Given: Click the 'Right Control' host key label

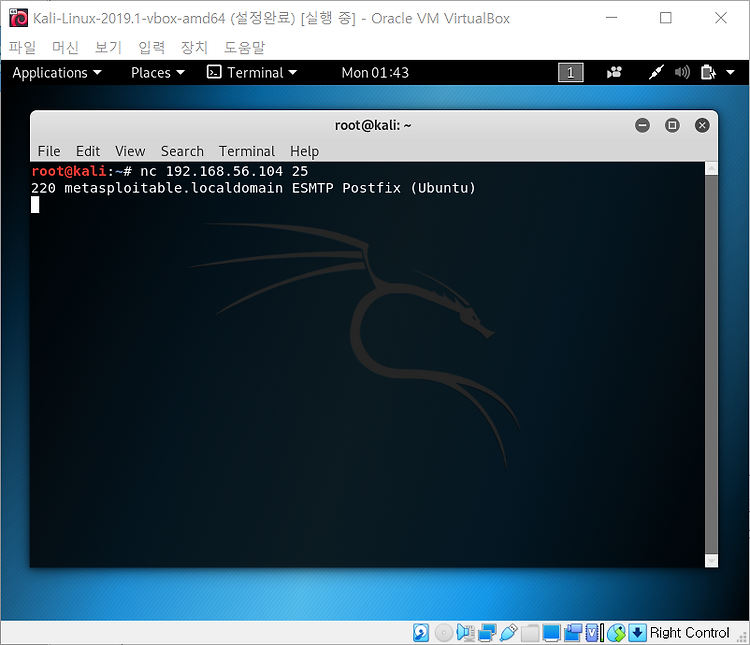Looking at the screenshot, I should coord(689,633).
